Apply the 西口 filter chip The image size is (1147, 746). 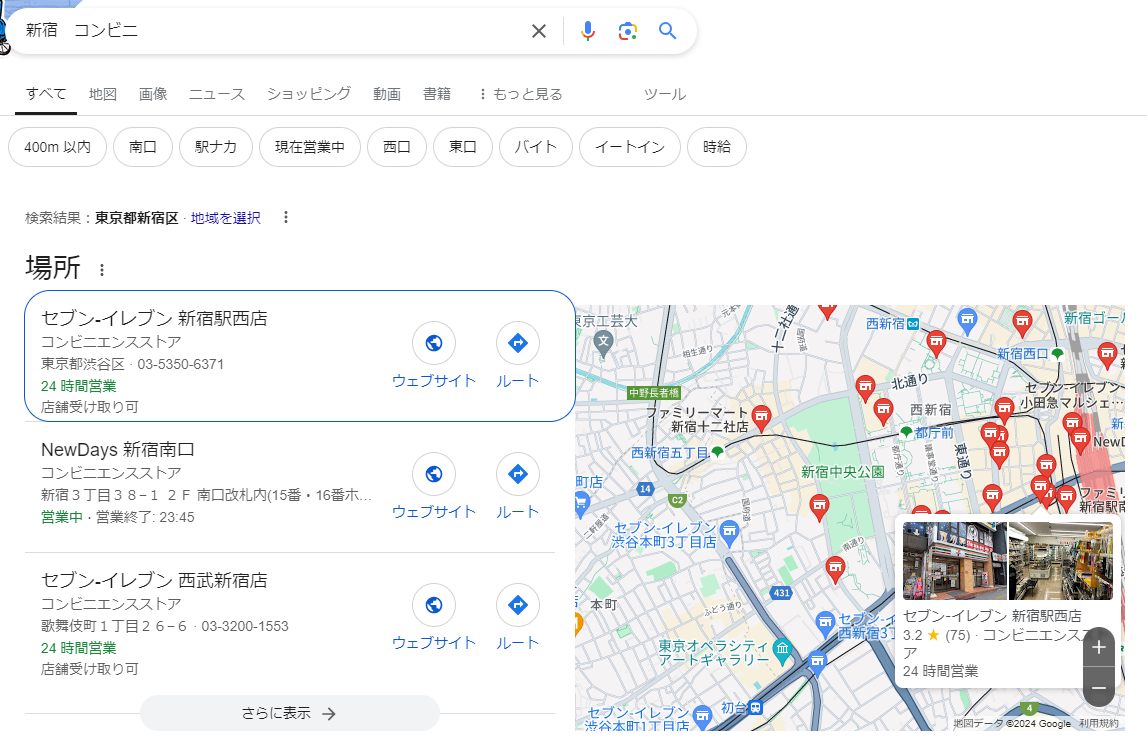tap(396, 147)
